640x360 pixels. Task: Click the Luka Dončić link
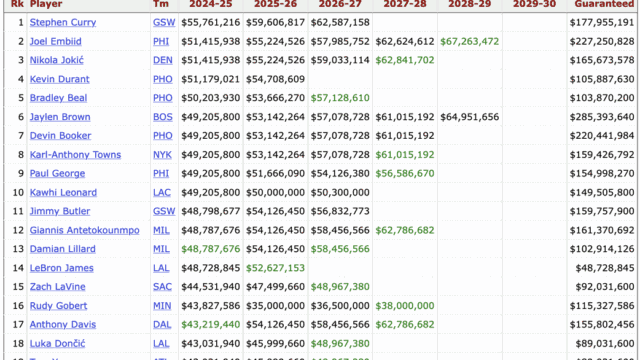pyautogui.click(x=58, y=344)
